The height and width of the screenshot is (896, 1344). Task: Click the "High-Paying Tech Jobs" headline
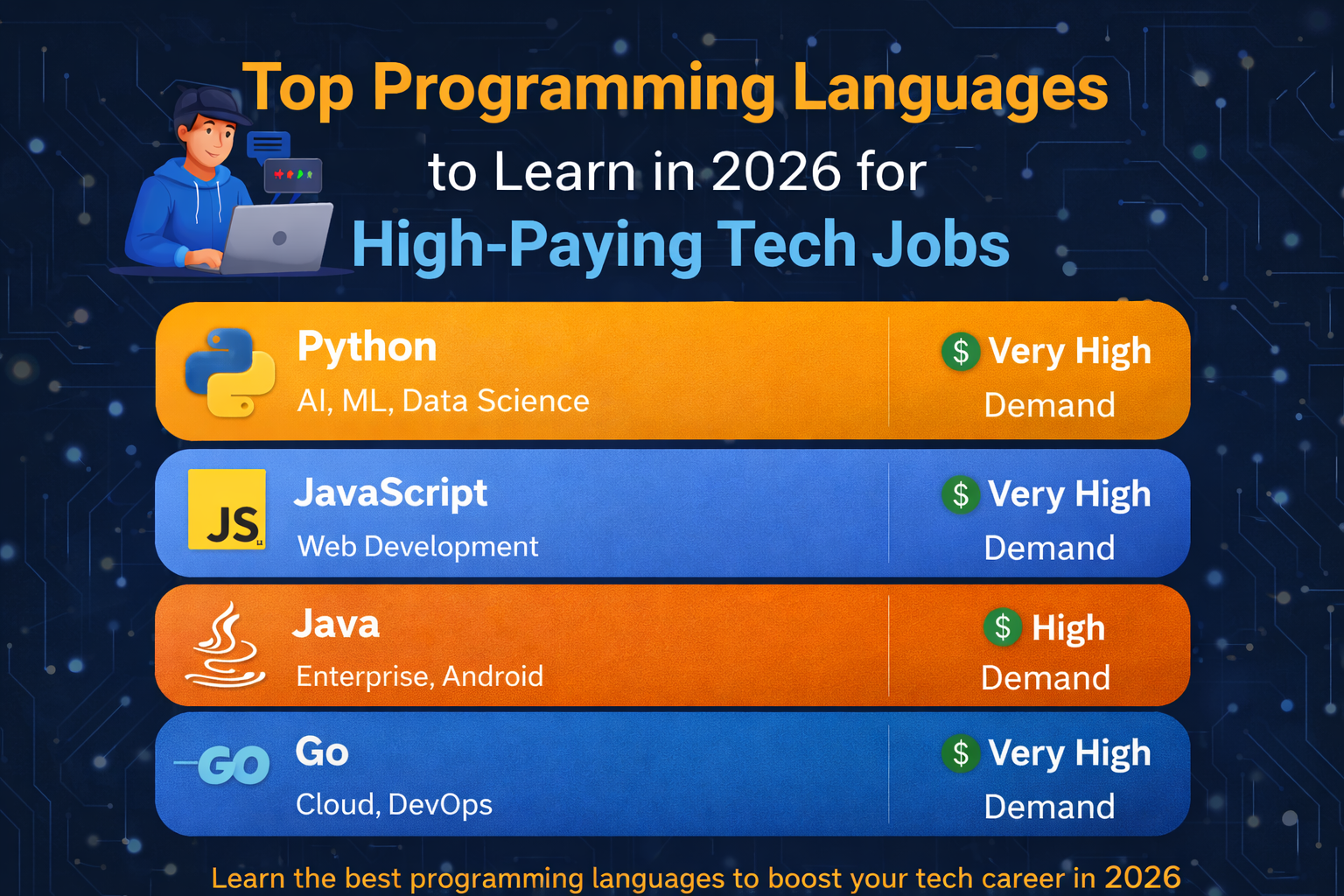click(680, 244)
